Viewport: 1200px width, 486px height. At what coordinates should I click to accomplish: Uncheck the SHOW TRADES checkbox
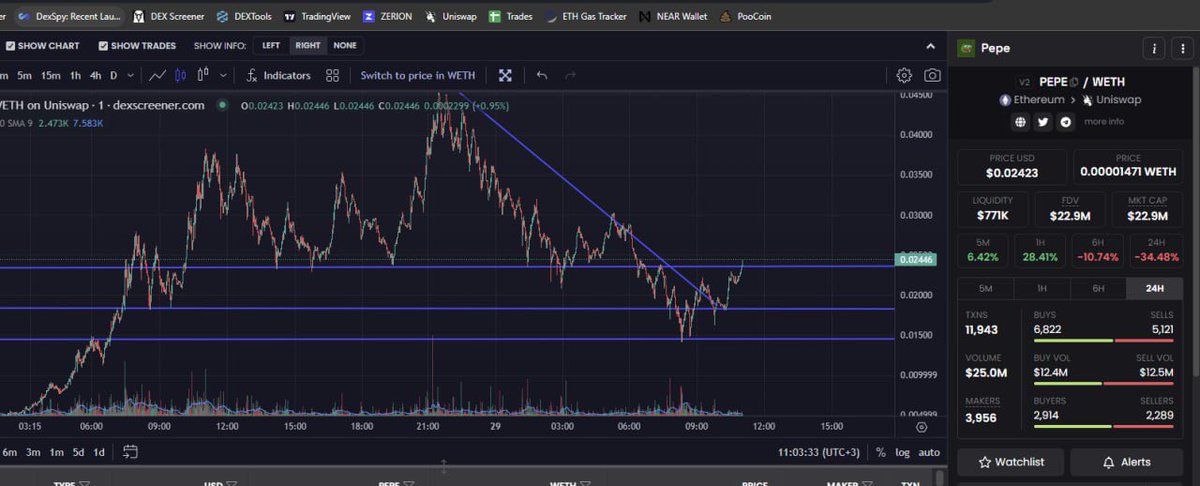point(103,46)
